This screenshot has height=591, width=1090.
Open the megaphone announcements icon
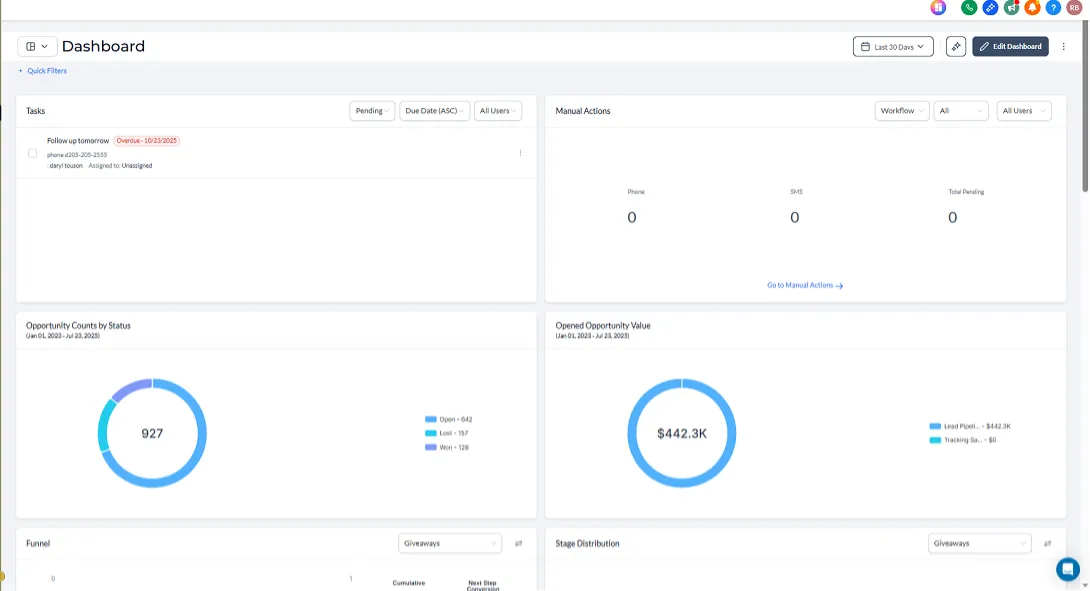(x=1011, y=8)
